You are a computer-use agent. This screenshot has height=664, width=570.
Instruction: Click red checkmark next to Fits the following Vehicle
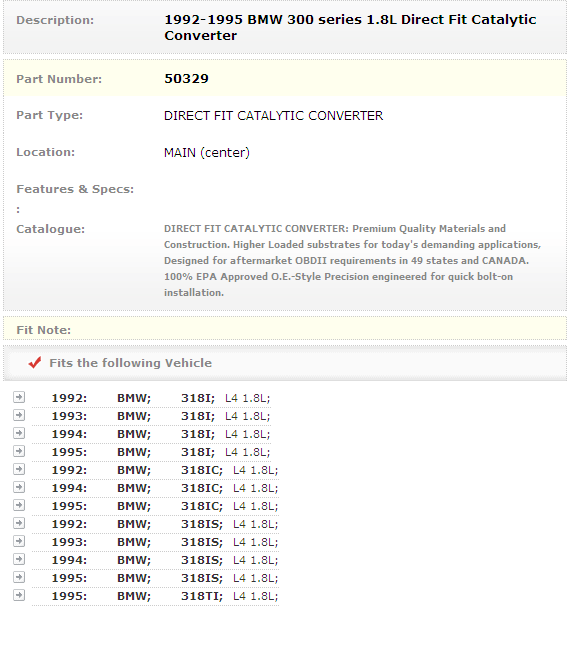(35, 363)
